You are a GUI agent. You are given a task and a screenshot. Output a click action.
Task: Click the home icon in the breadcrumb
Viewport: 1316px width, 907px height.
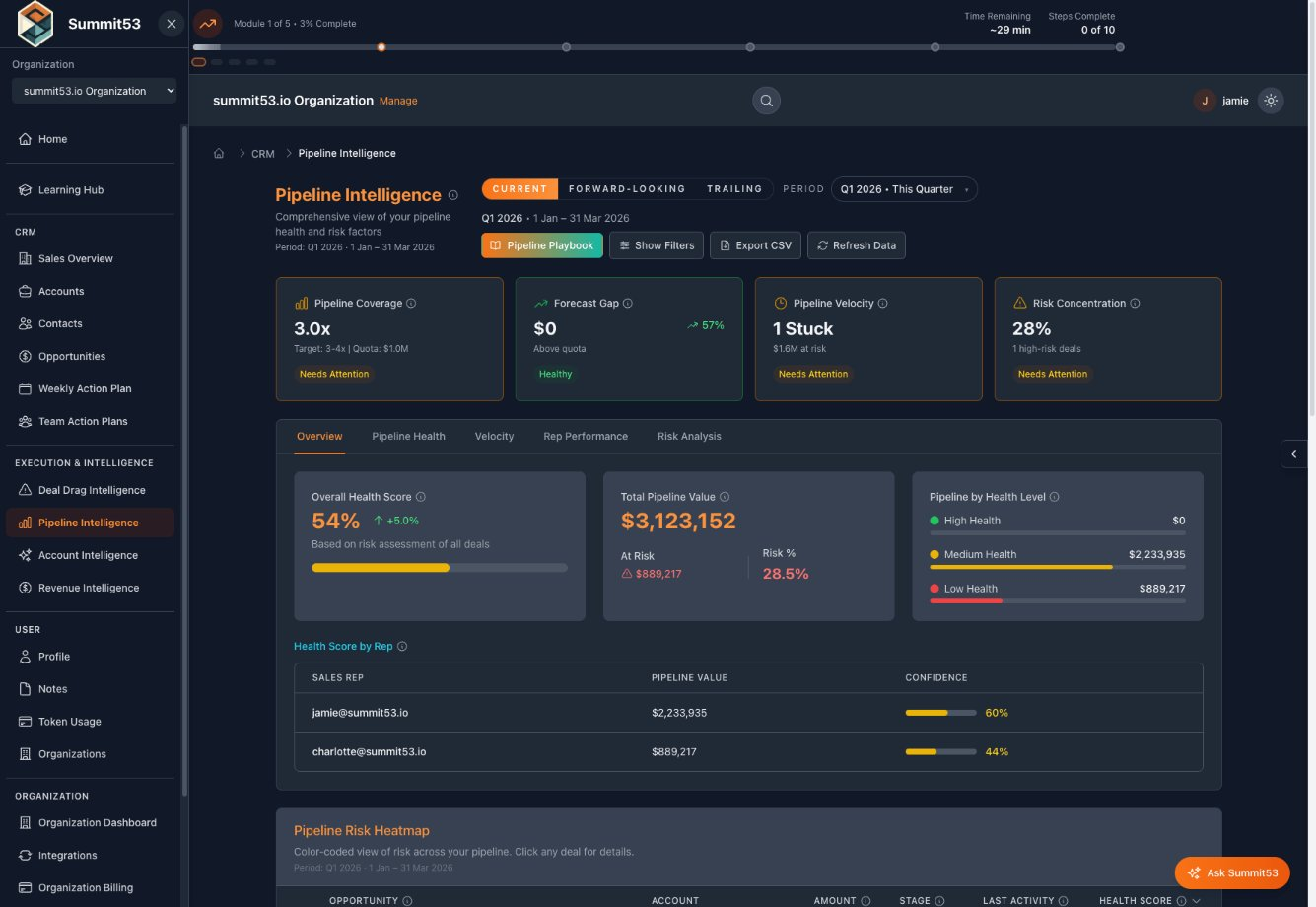(x=219, y=153)
